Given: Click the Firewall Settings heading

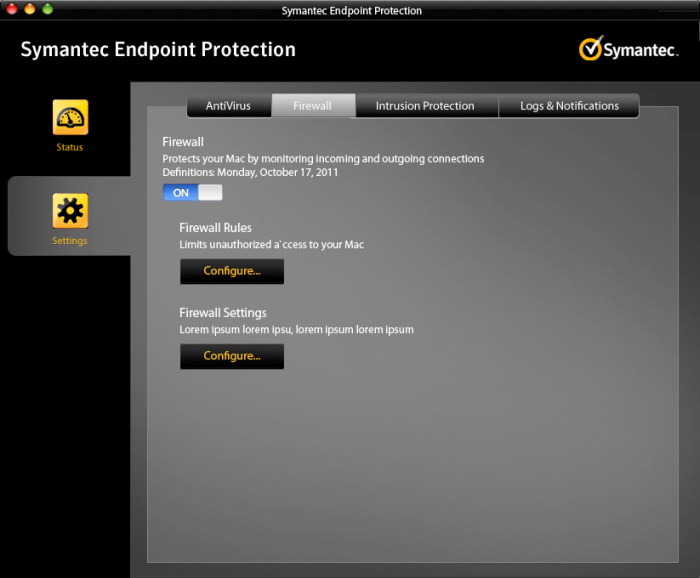Looking at the screenshot, I should tap(223, 313).
